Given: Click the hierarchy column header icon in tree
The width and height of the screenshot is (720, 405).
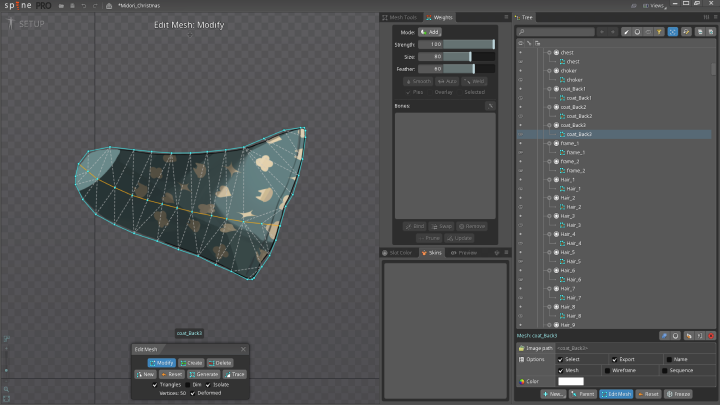Looking at the screenshot, I should tap(537, 43).
